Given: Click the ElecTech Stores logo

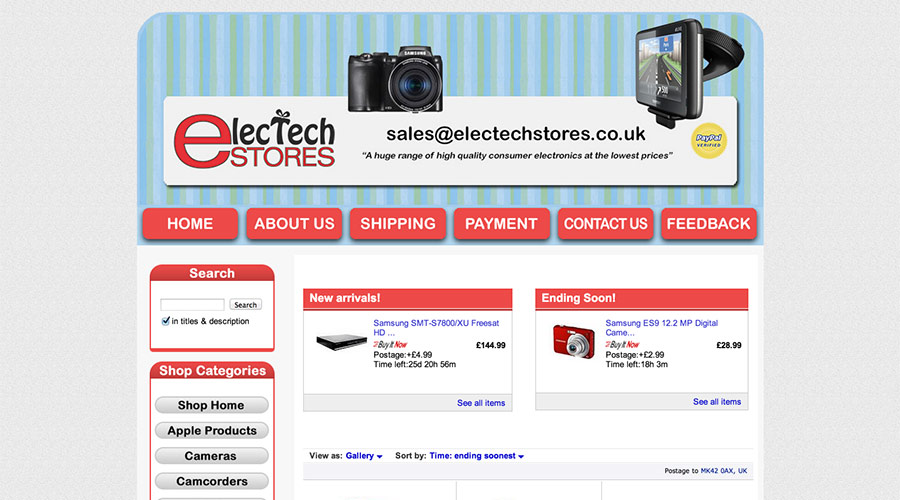Looking at the screenshot, I should click(254, 139).
